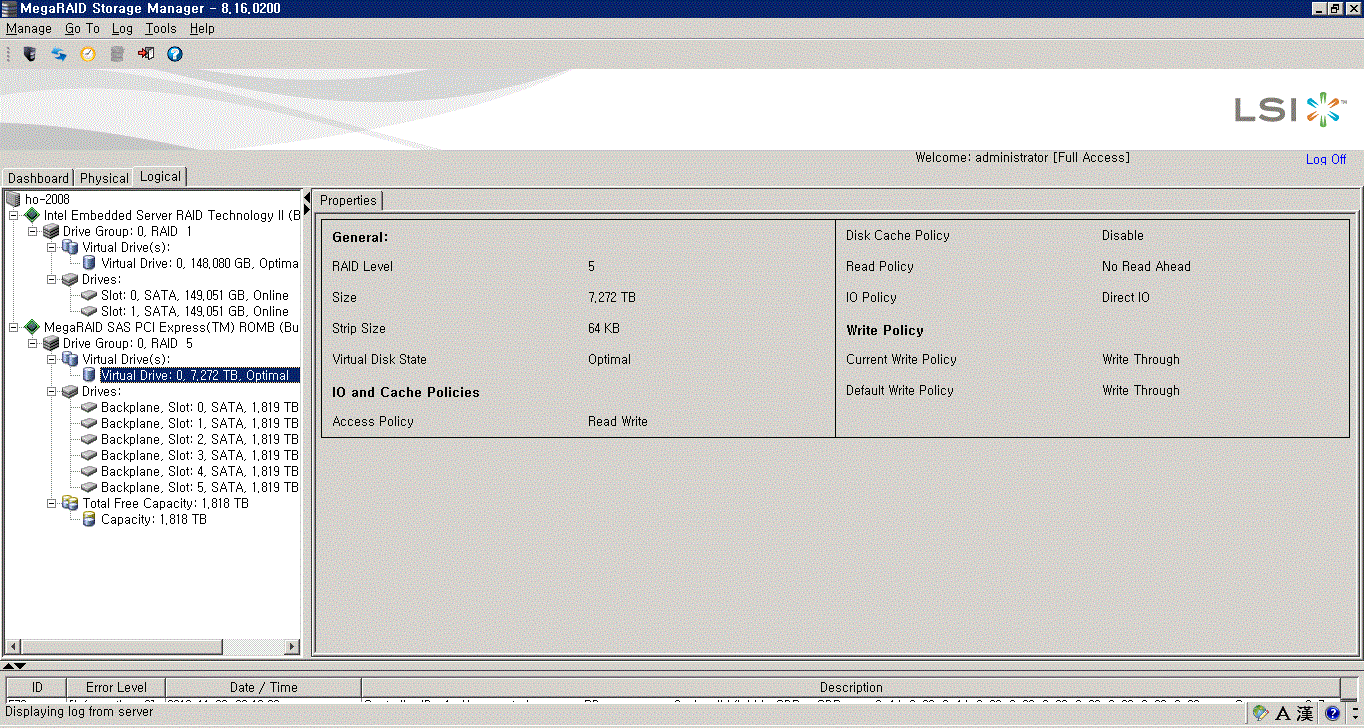
Task: Switch to the Physical tab
Action: coord(104,178)
